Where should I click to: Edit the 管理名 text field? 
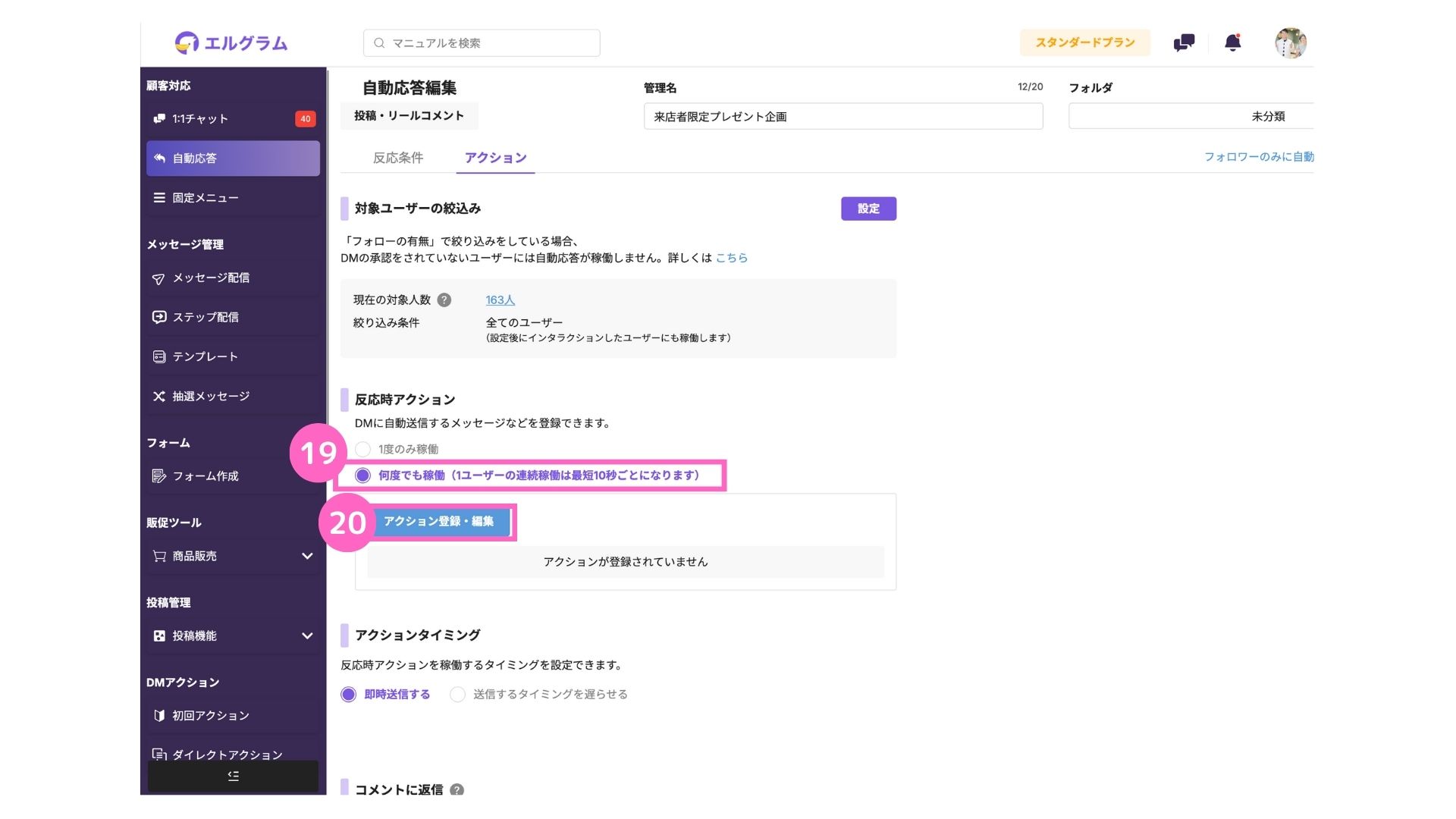[x=843, y=116]
